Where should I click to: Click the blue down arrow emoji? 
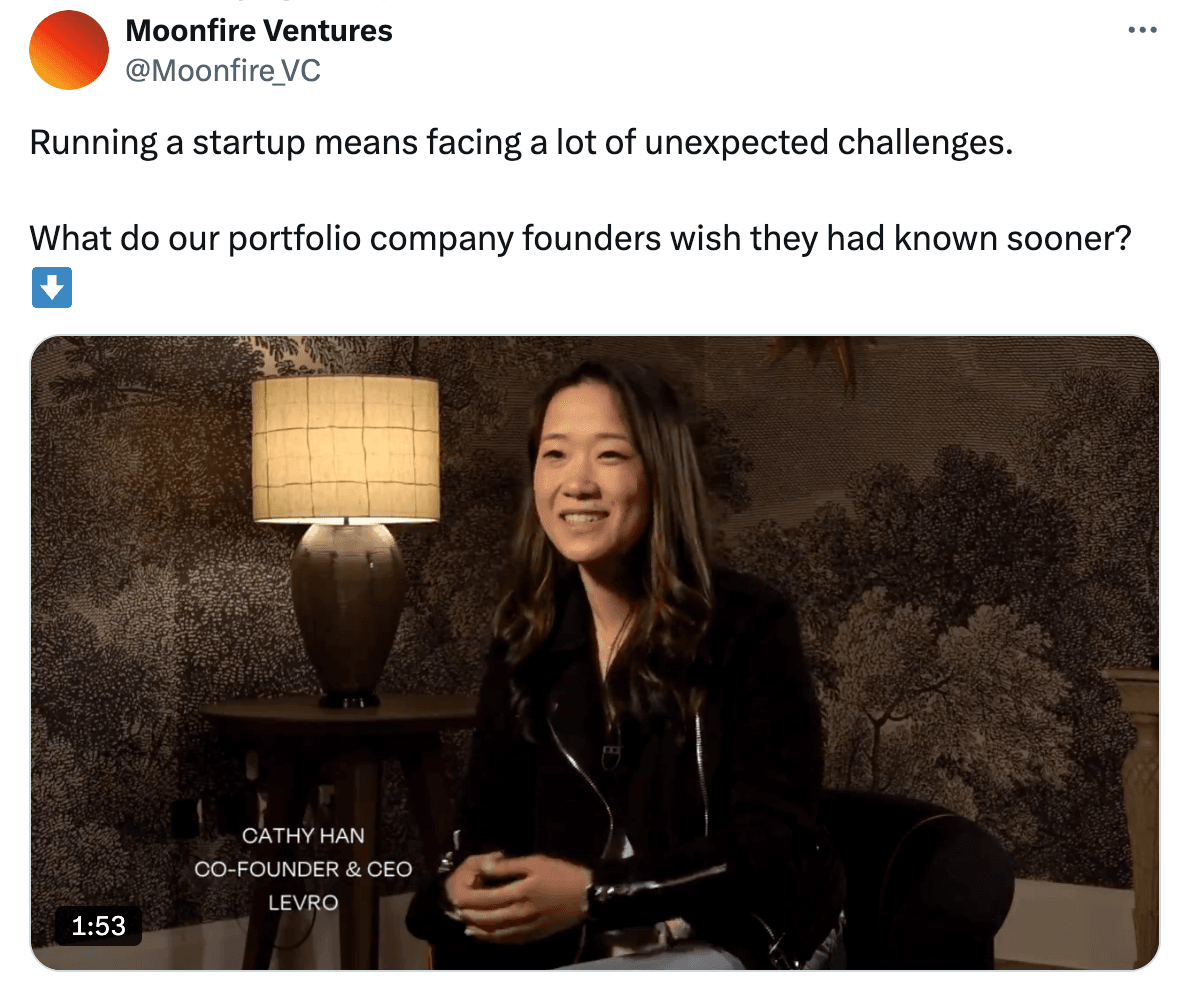click(x=52, y=287)
